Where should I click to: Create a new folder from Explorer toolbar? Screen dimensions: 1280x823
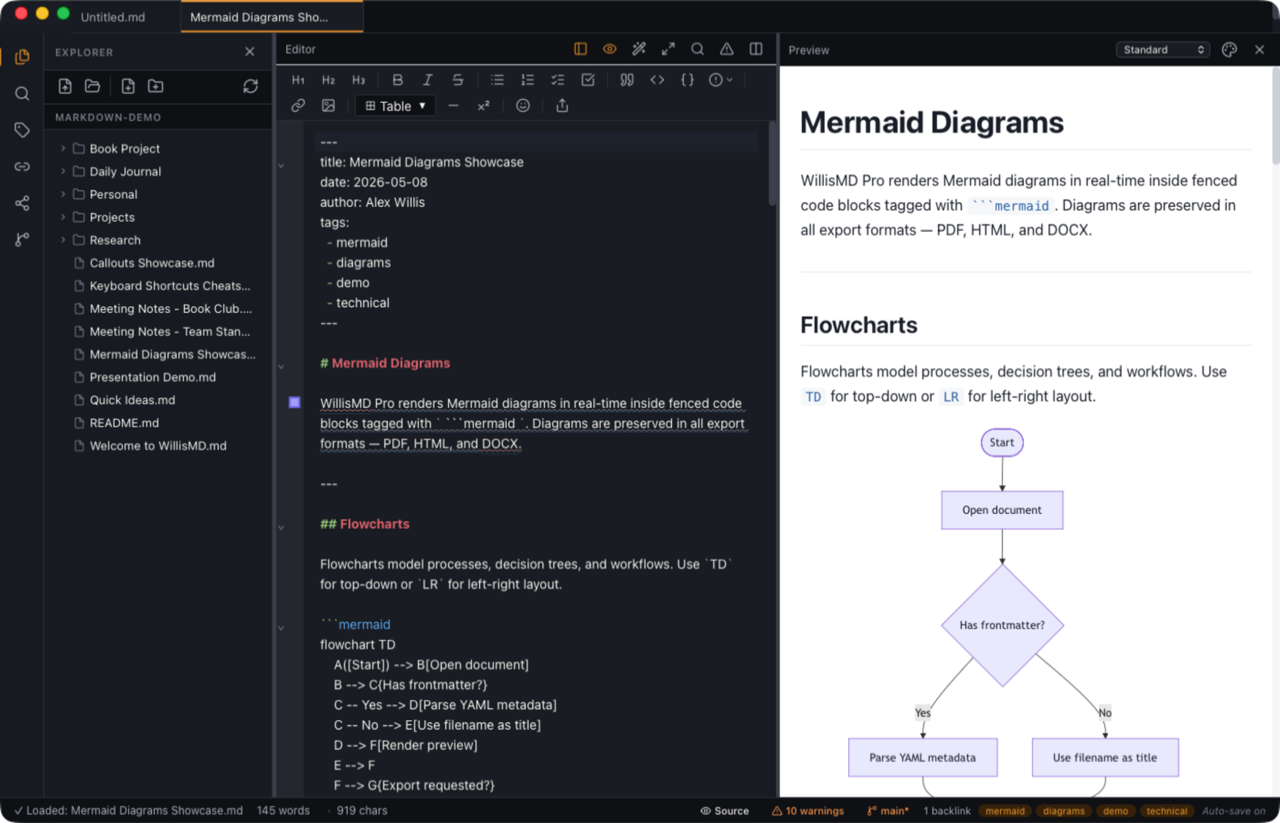155,86
